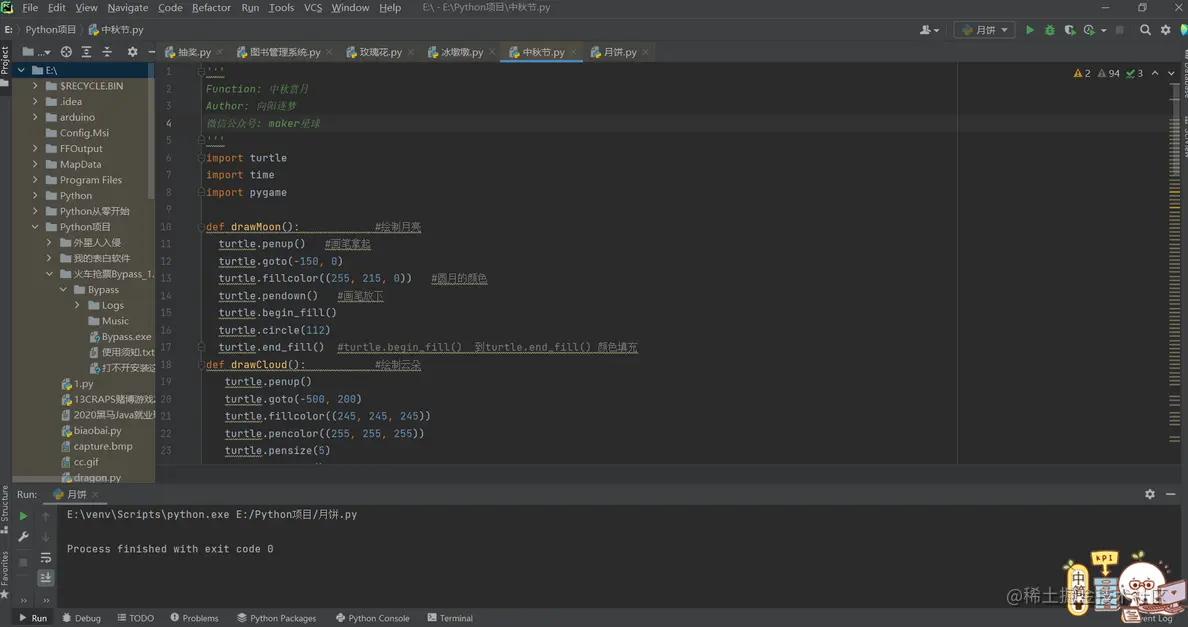The image size is (1188, 627).
Task: Click the yellow warnings indicator showing 2
Action: [x=1082, y=73]
